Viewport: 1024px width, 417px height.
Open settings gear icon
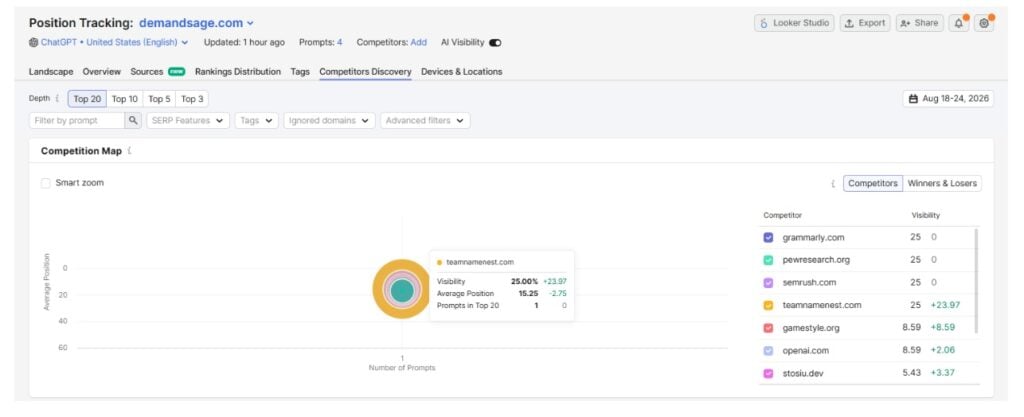(984, 23)
